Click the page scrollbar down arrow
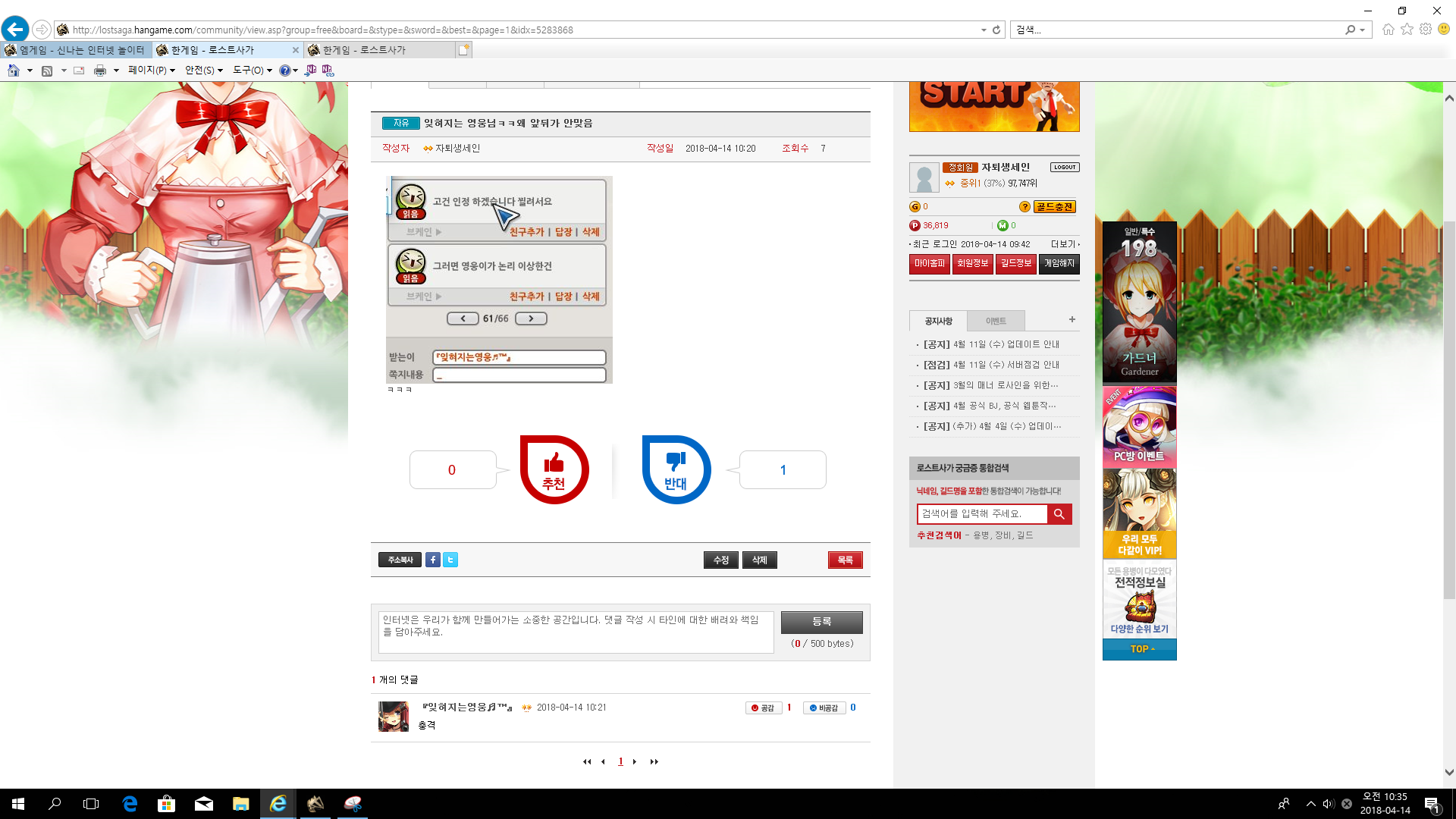The height and width of the screenshot is (819, 1456). pyautogui.click(x=1449, y=773)
